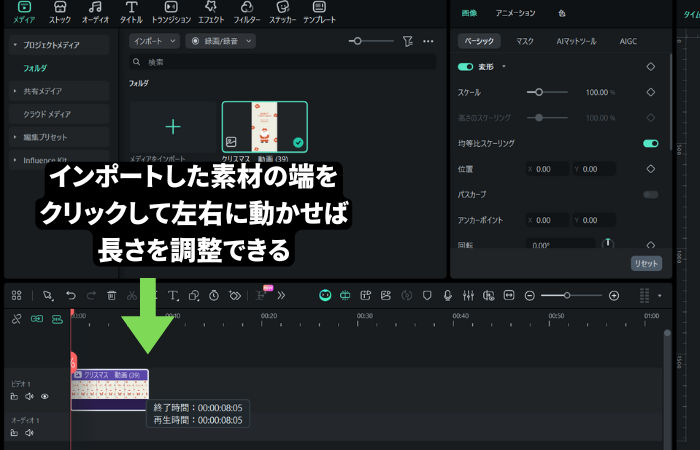The height and width of the screenshot is (450, 700).
Task: Open the トランジション tab
Action: click(x=171, y=12)
